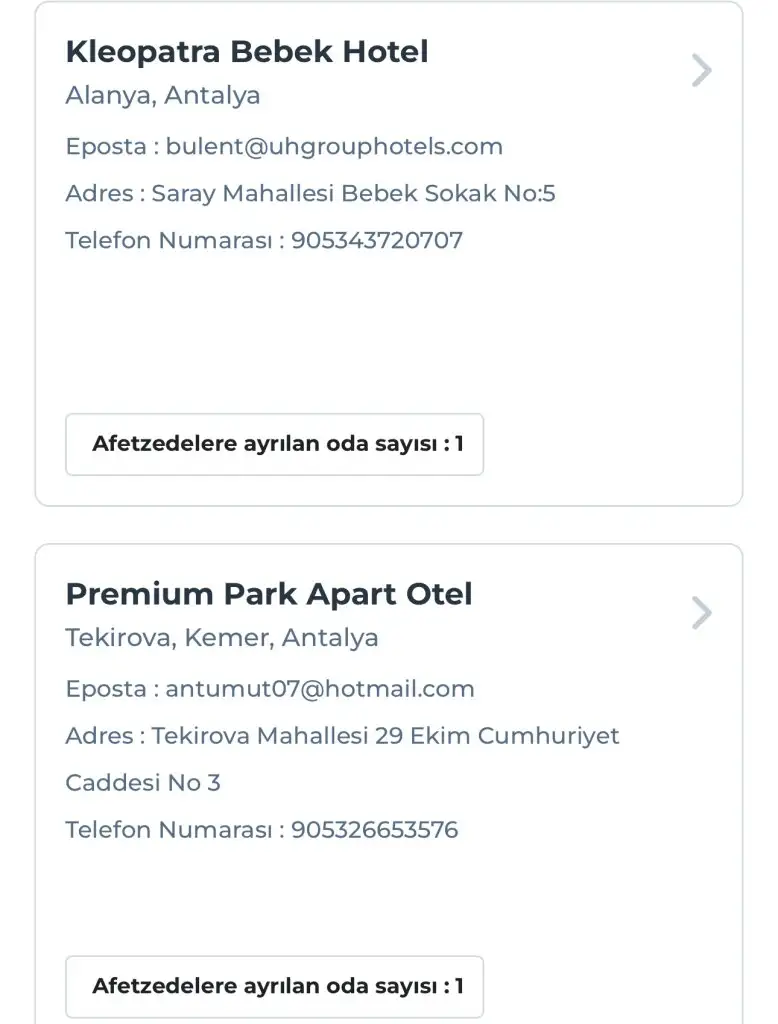
Task: Tap the "Alanya, Antalya" location text
Action: [x=163, y=96]
